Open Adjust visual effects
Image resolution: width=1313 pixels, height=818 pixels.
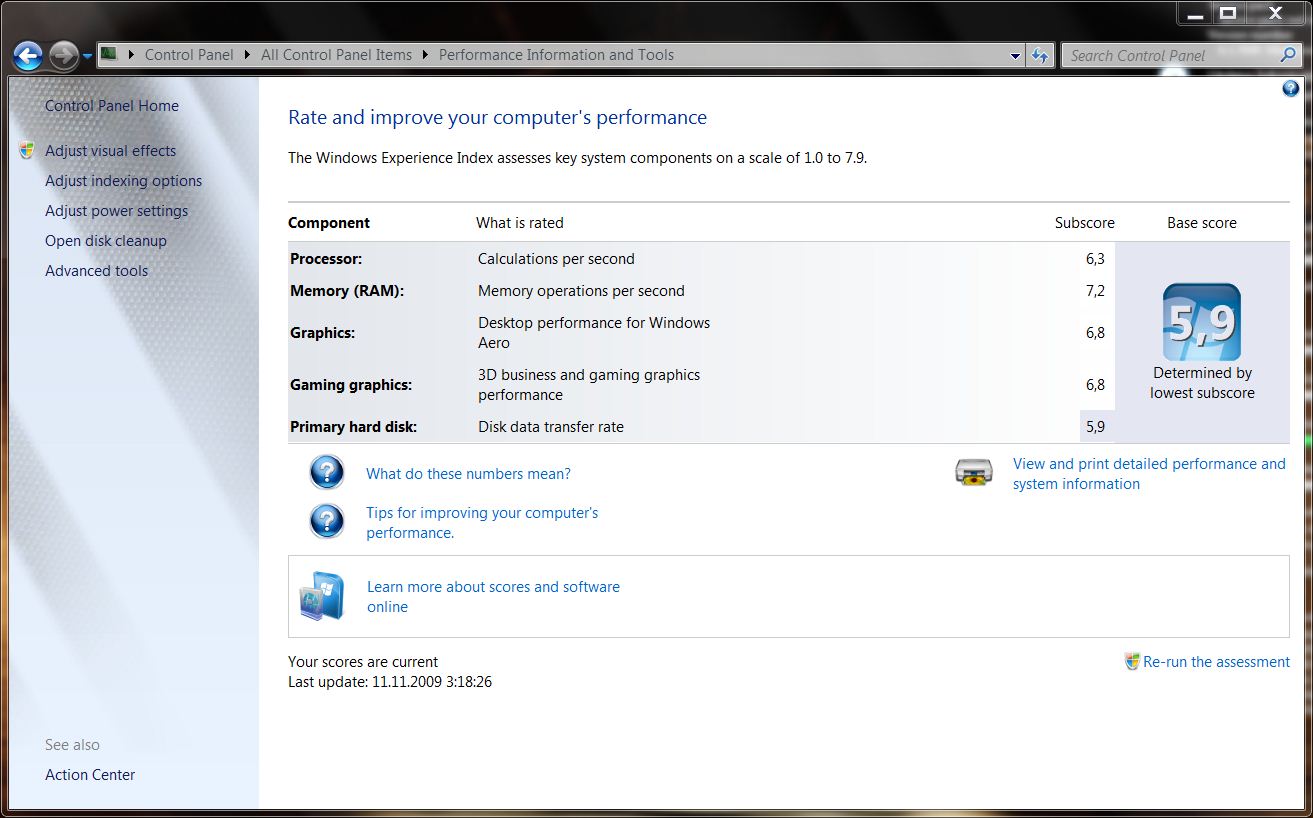(x=110, y=151)
